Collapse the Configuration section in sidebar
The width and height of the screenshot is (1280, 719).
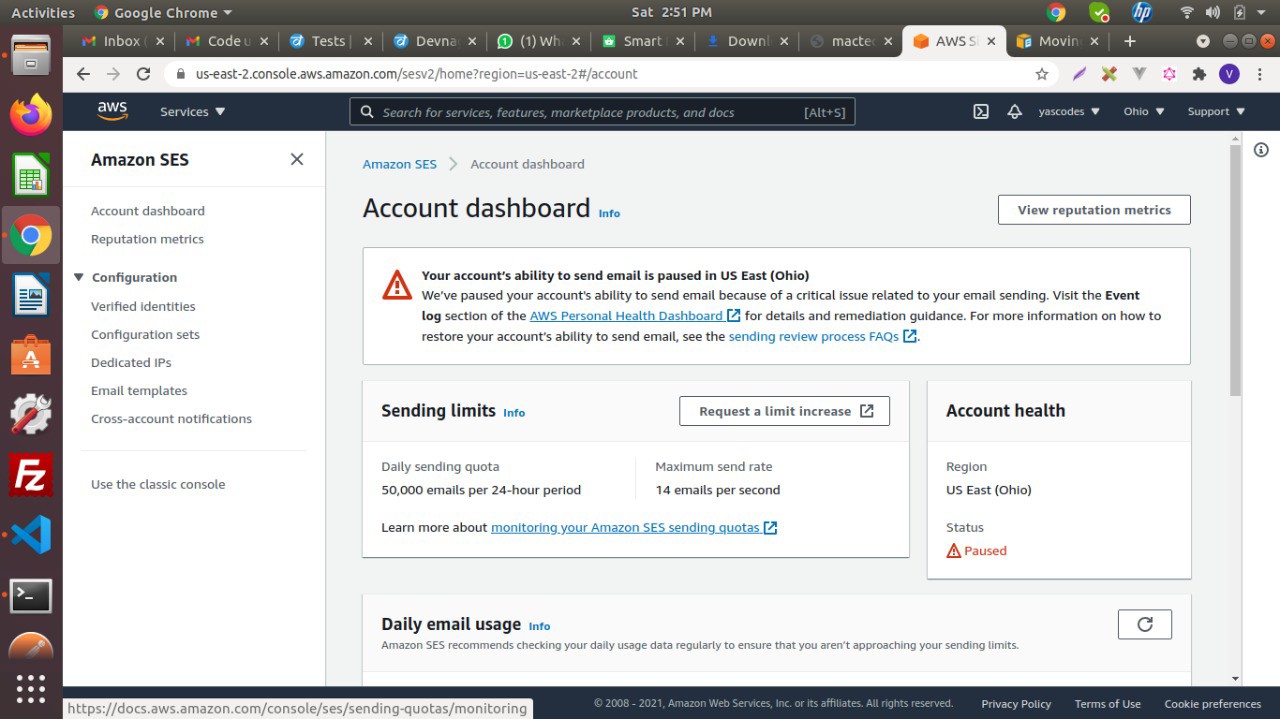(x=80, y=278)
